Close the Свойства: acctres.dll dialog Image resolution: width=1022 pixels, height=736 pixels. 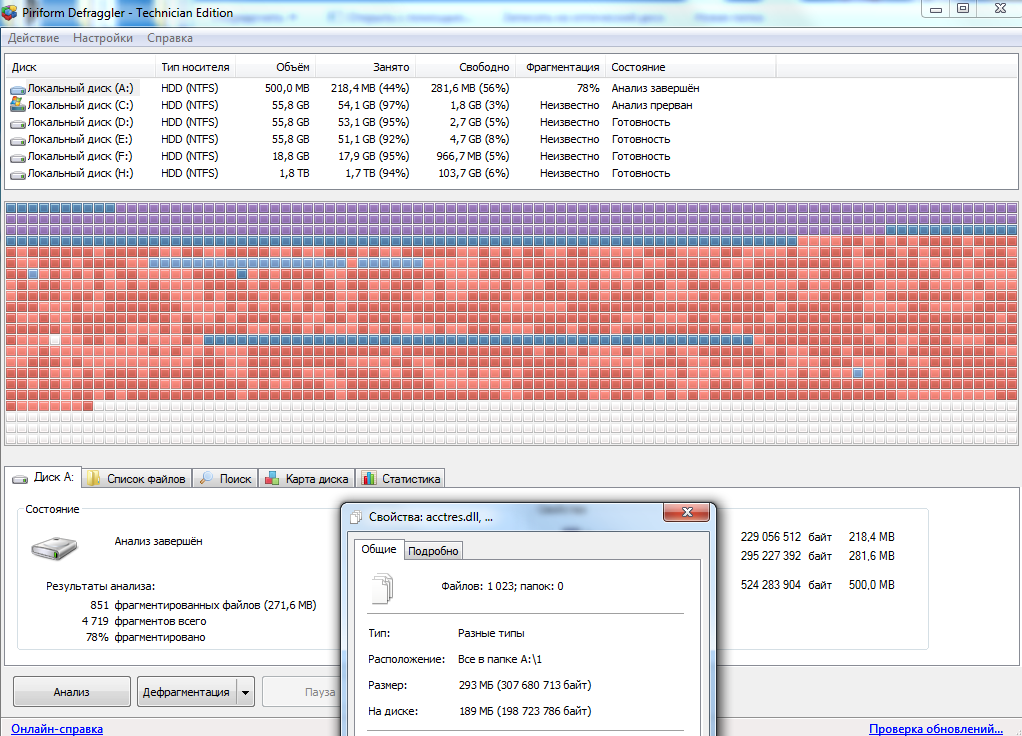click(x=686, y=512)
